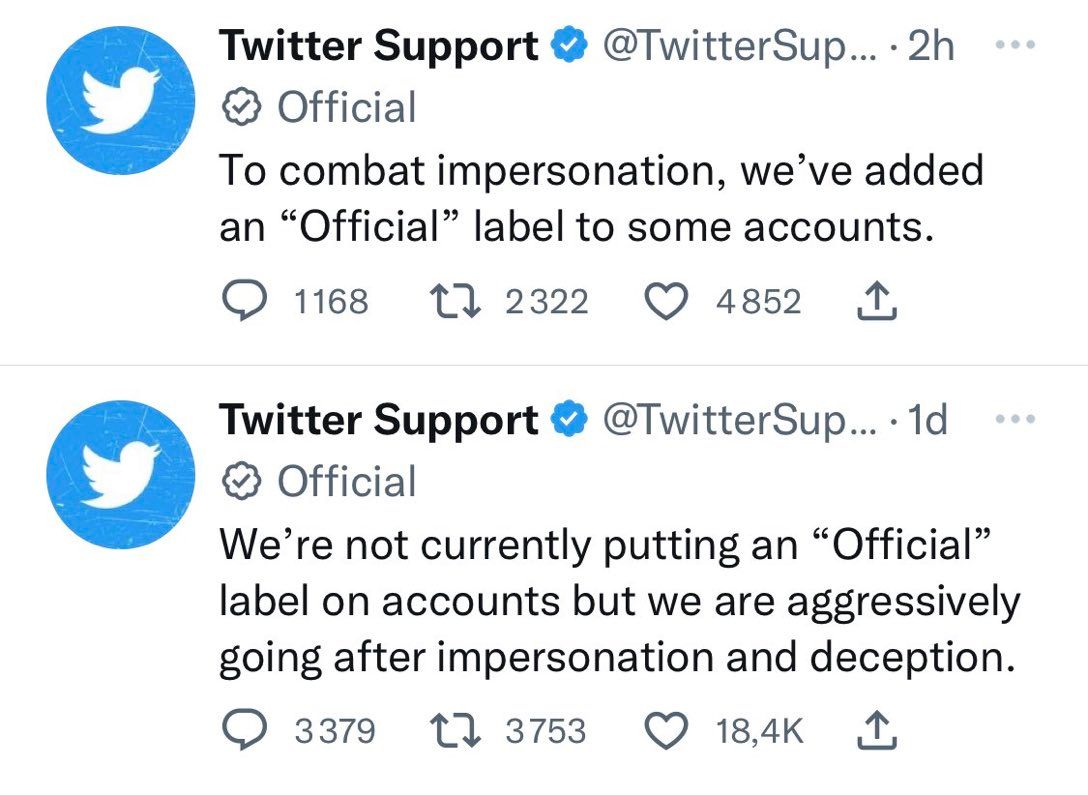The image size is (1088, 796).
Task: Reply to the tweet with 3379 replies
Action: point(242,730)
